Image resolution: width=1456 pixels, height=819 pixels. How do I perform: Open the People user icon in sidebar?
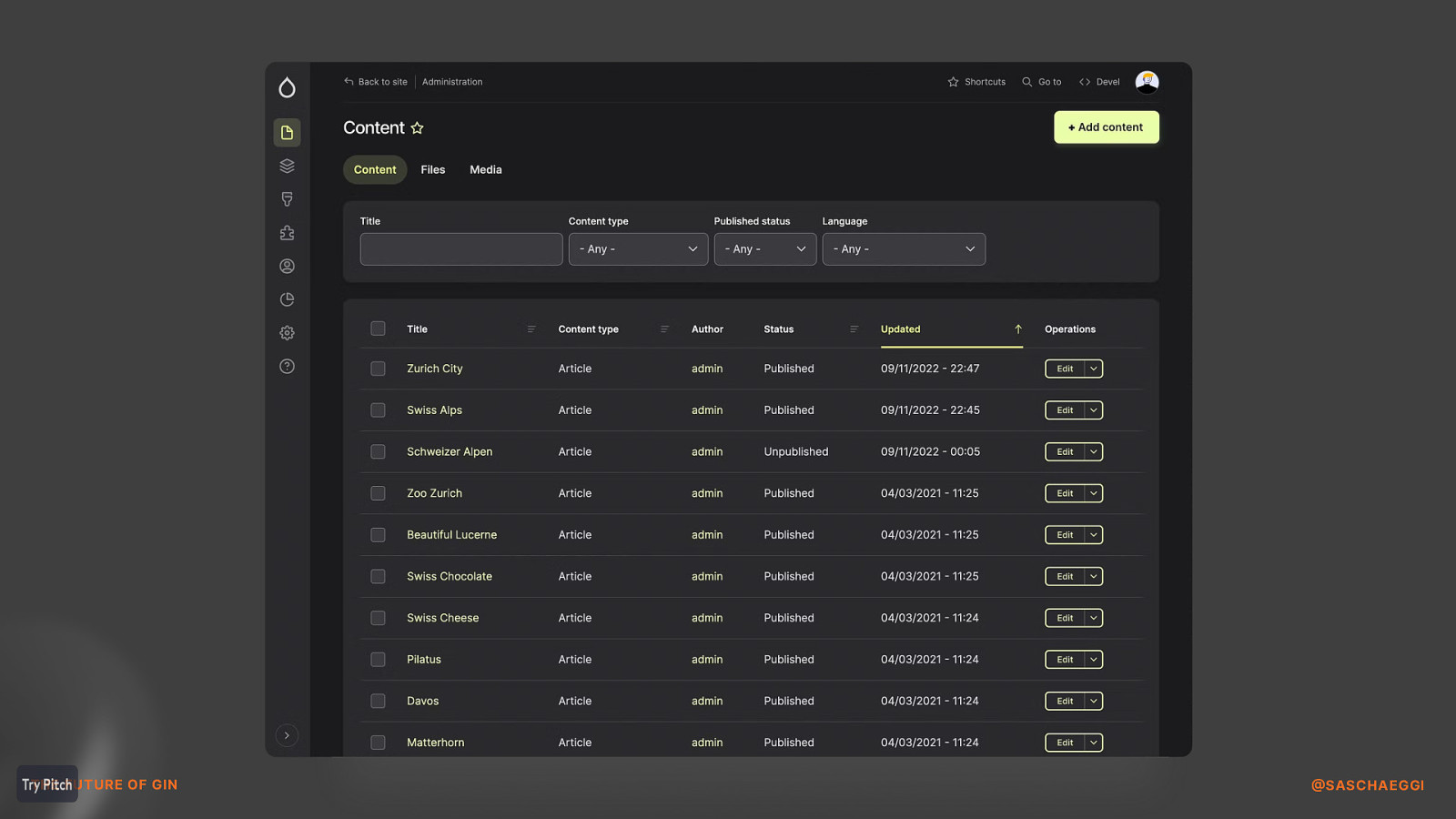(287, 266)
